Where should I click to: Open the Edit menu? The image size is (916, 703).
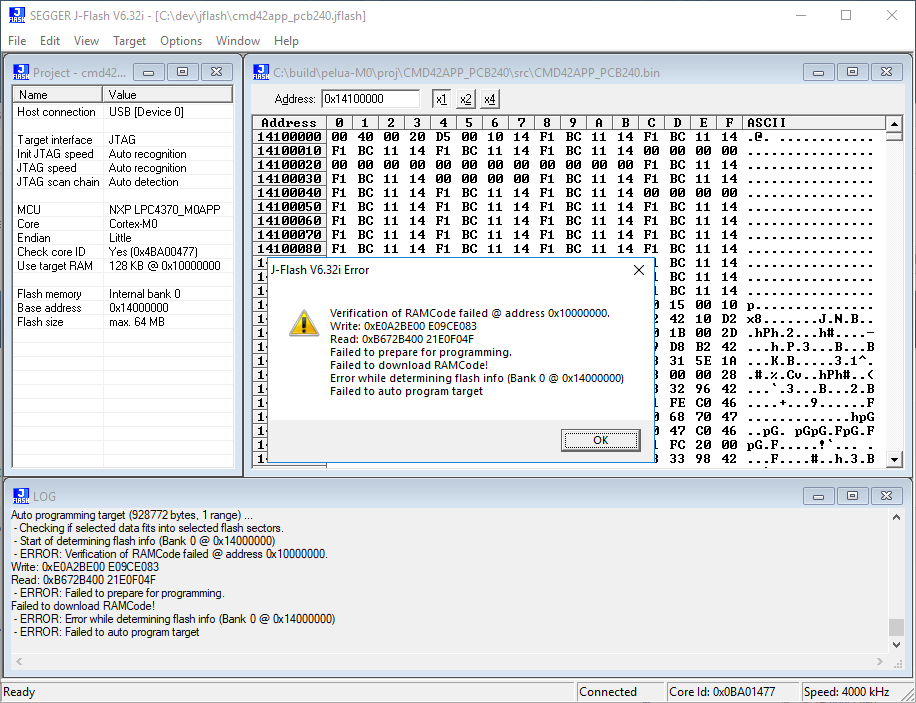50,41
